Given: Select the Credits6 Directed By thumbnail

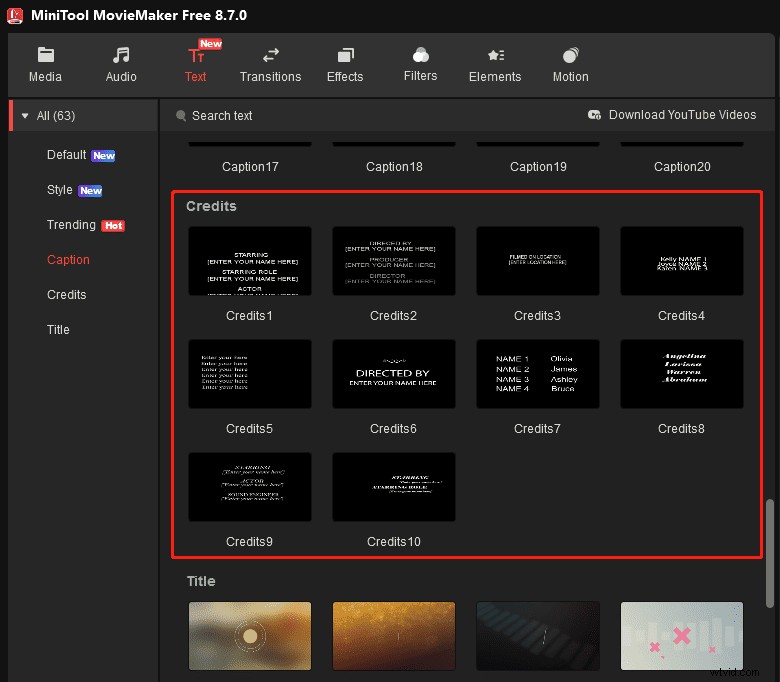Looking at the screenshot, I should coord(394,374).
